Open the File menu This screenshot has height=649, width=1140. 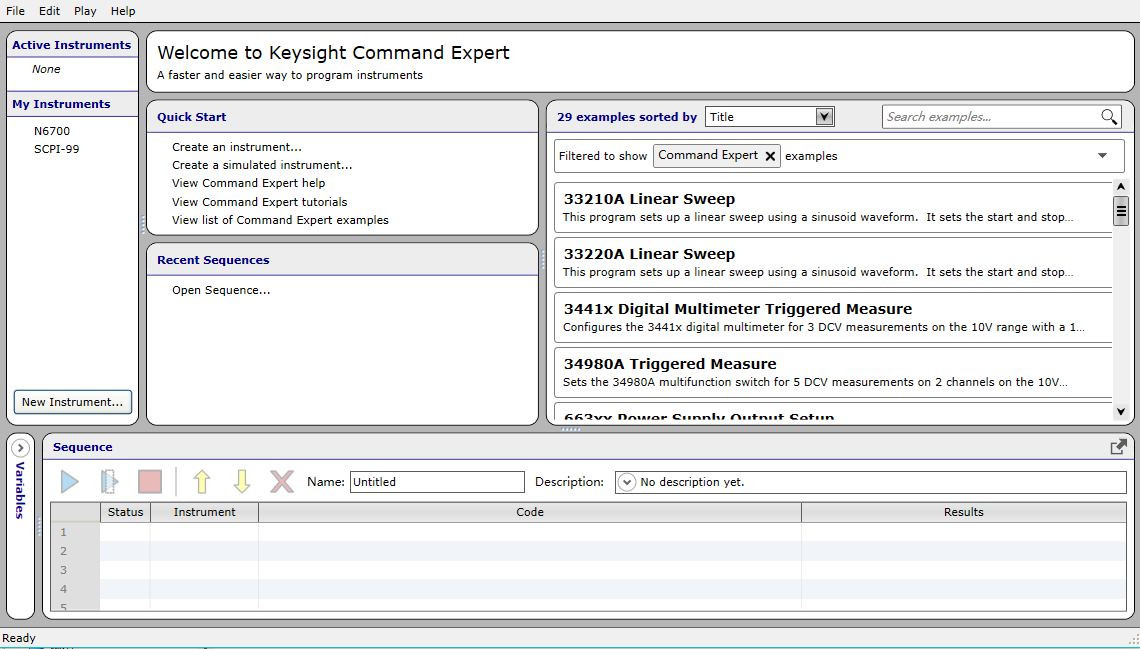coord(15,11)
